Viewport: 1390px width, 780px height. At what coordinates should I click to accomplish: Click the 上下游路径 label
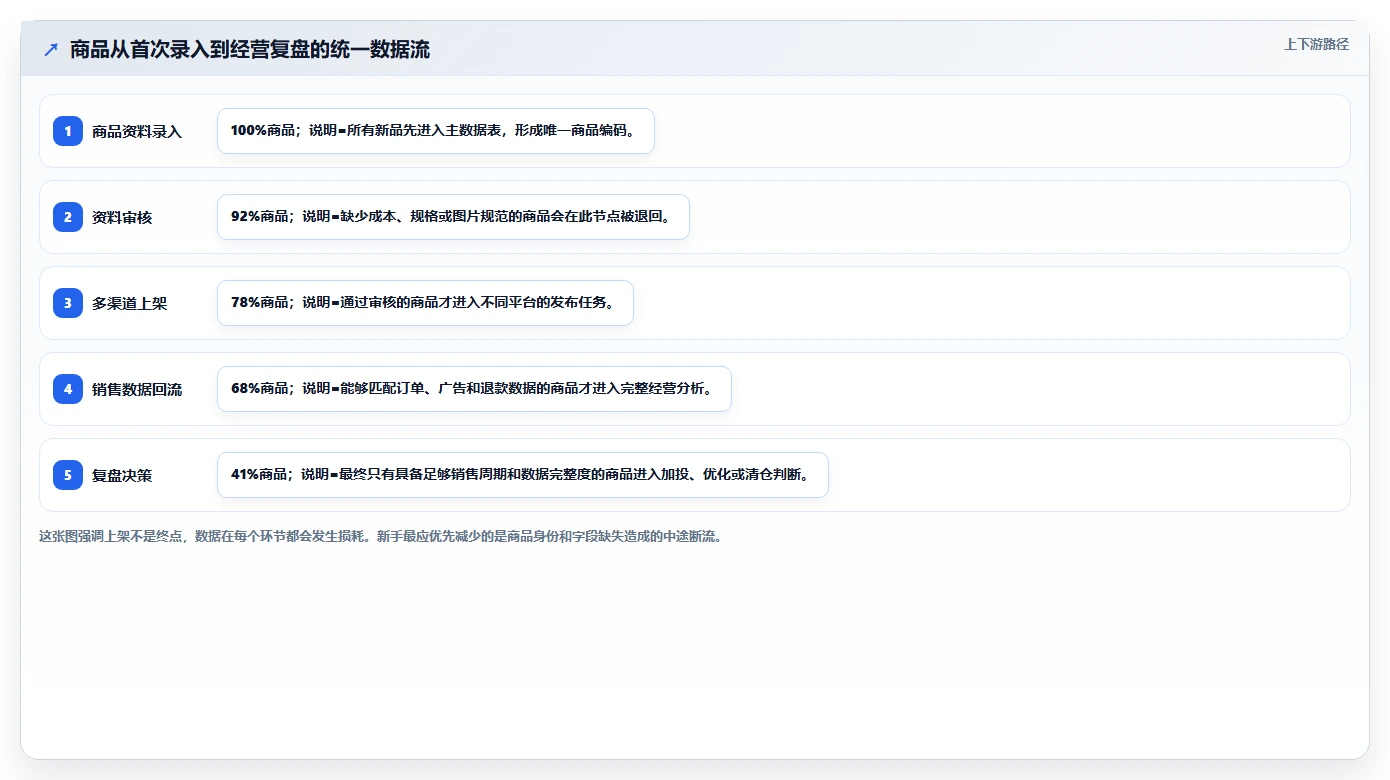pyautogui.click(x=1316, y=44)
